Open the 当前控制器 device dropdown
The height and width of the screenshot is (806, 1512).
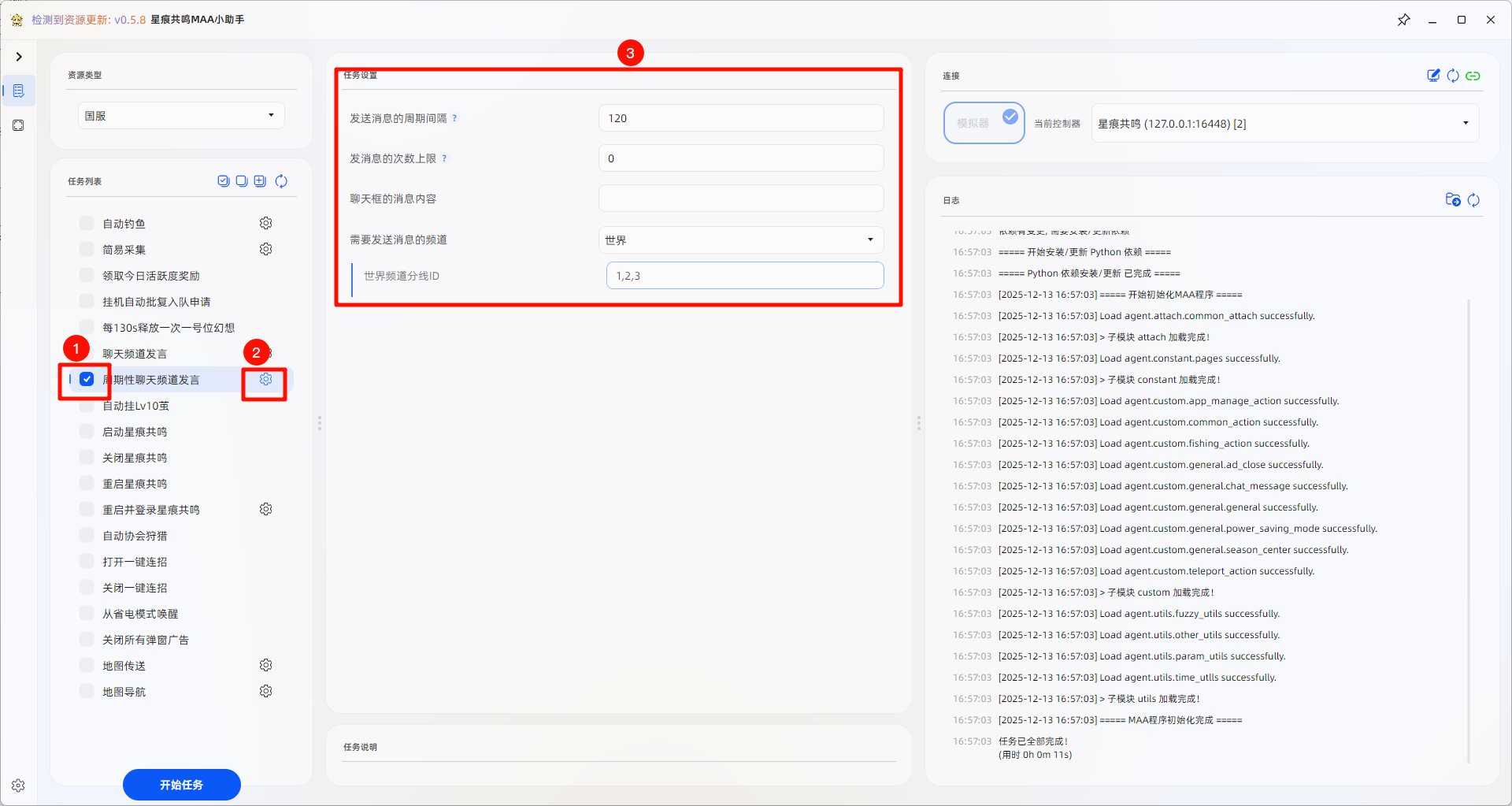(x=1284, y=124)
